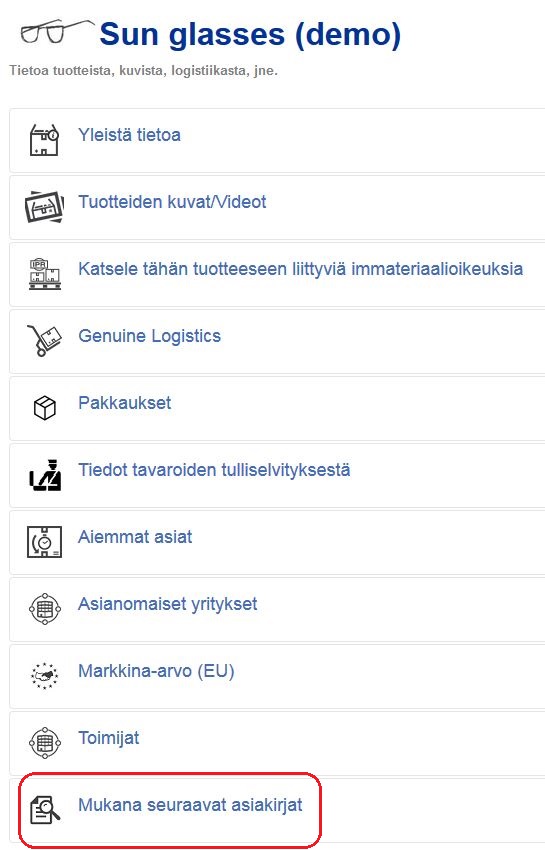Click the network grid icon beside Toimijat
Image resolution: width=545 pixels, height=850 pixels.
pyautogui.click(x=44, y=742)
